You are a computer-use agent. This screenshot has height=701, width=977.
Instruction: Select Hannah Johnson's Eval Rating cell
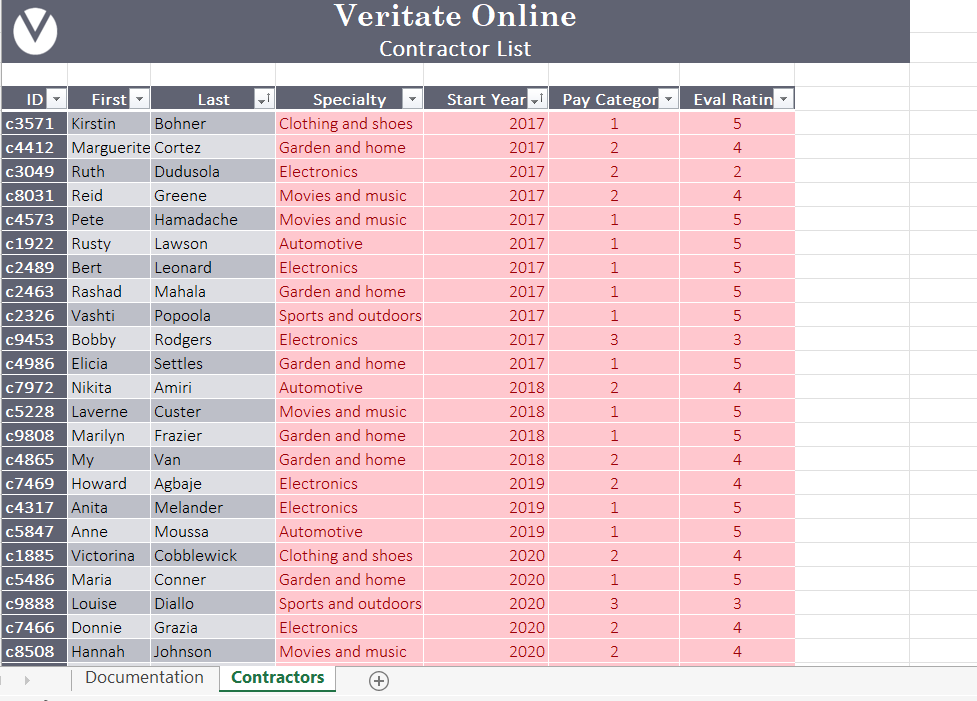pos(737,651)
